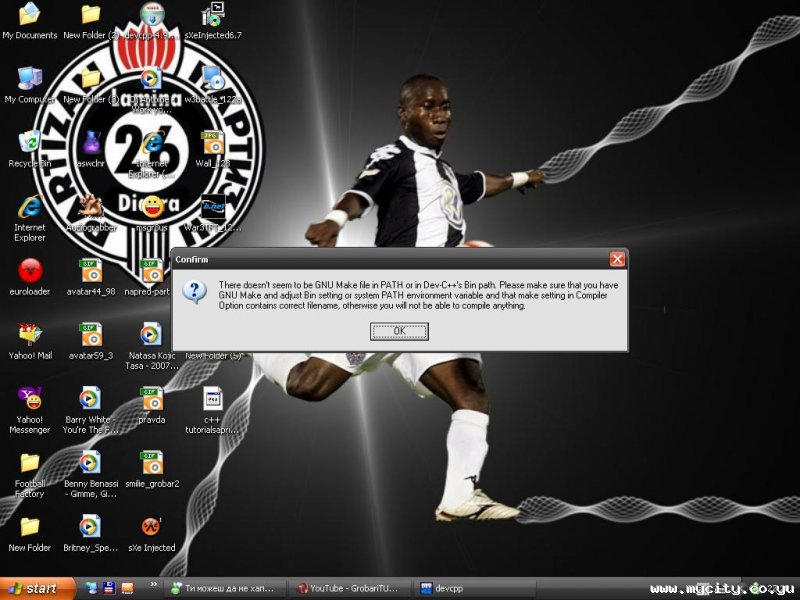Expand Quick Launch overflow chevron
Screen dimensions: 800x600
[154, 585]
